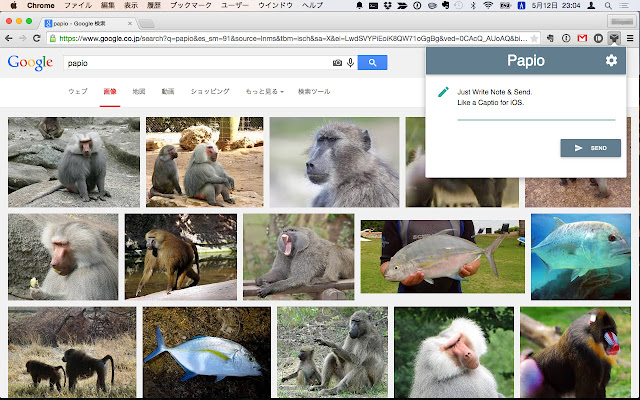This screenshot has width=640, height=400.
Task: Switch to the ショッピング tab
Action: [210, 91]
